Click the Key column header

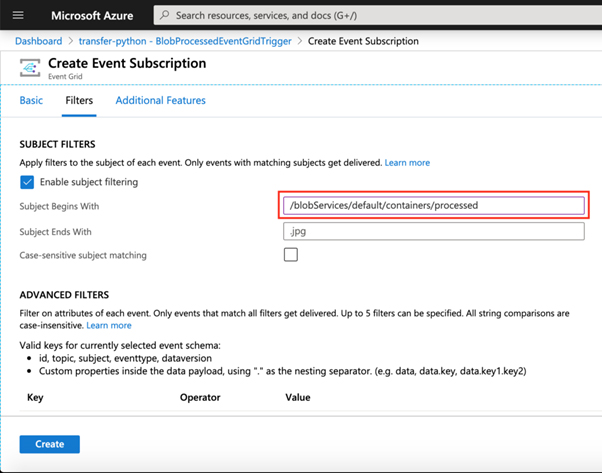35,397
